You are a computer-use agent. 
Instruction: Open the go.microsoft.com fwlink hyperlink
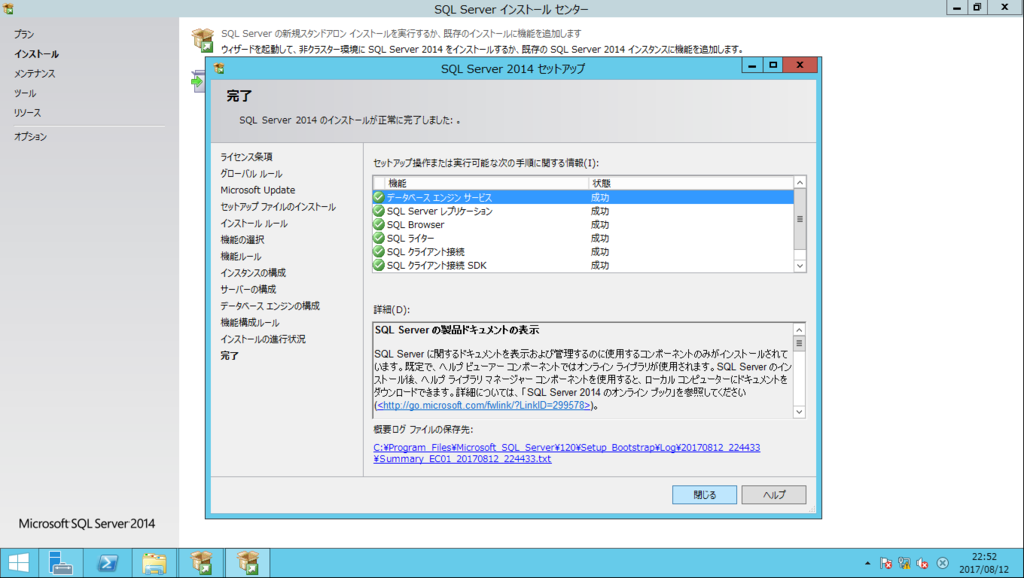pyautogui.click(x=485, y=406)
